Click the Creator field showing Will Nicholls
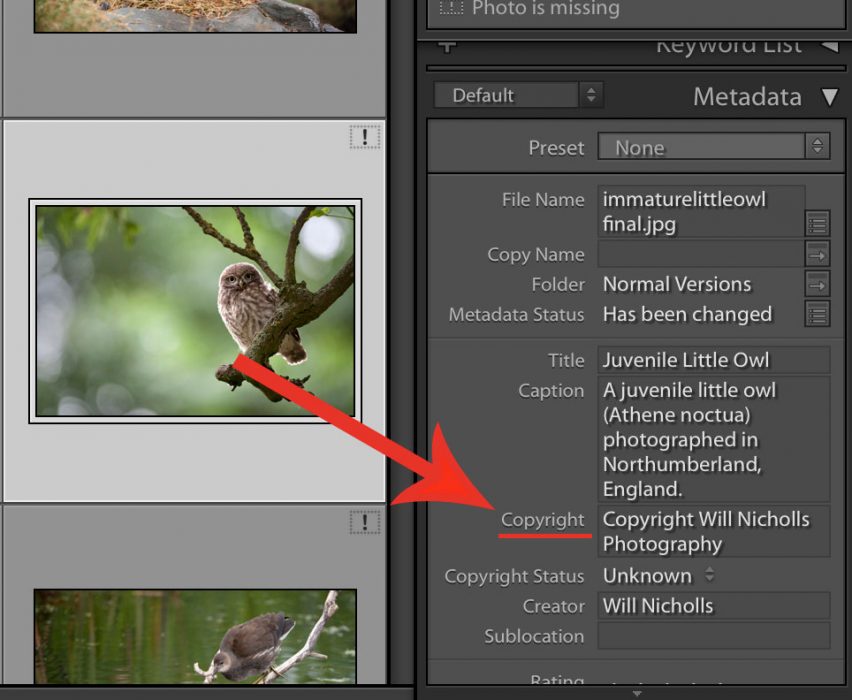The height and width of the screenshot is (700, 852). [x=713, y=605]
